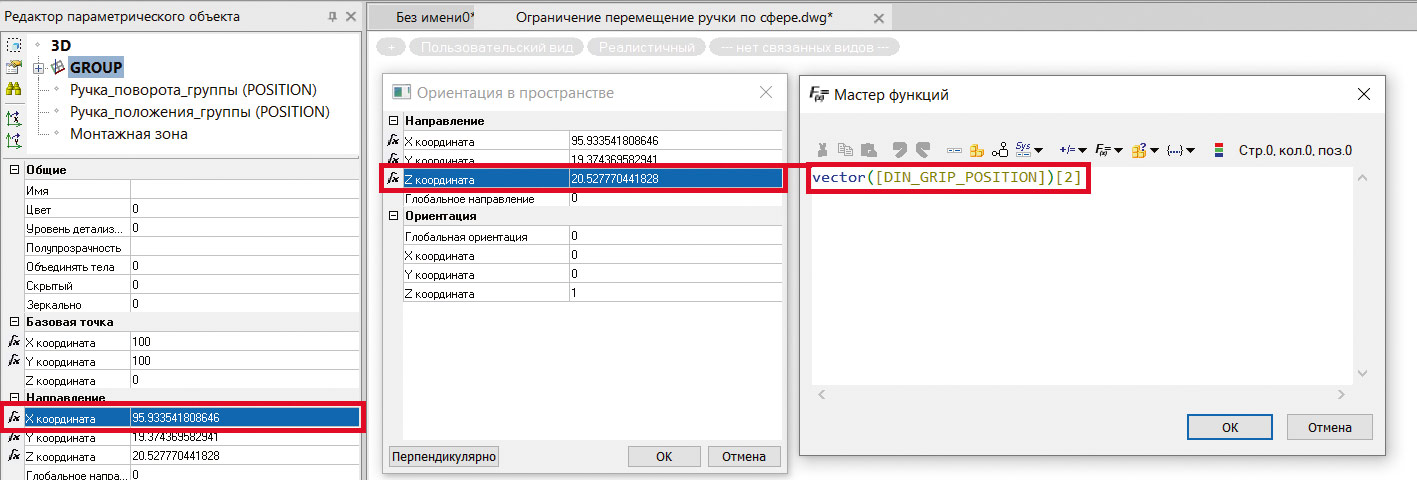Expand the GROUP tree node
This screenshot has height=480, width=1417.
(x=38, y=68)
